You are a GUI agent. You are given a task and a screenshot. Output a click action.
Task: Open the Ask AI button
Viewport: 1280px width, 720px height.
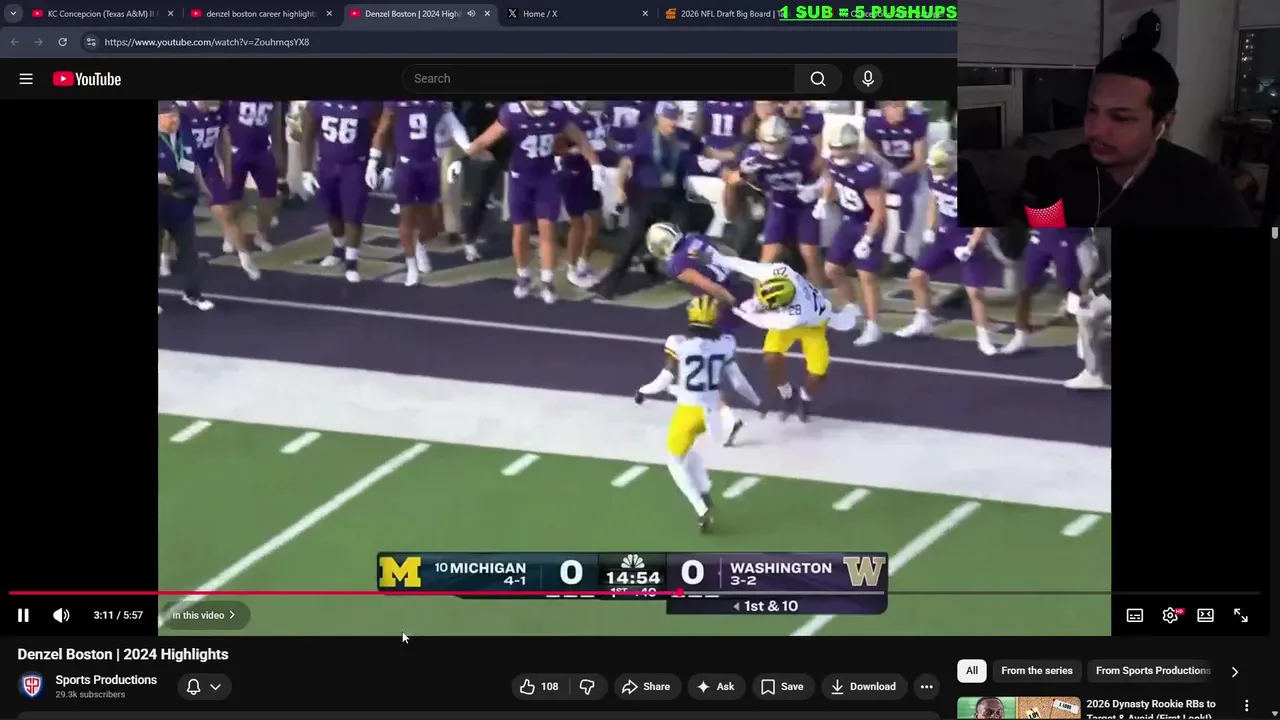tap(715, 686)
